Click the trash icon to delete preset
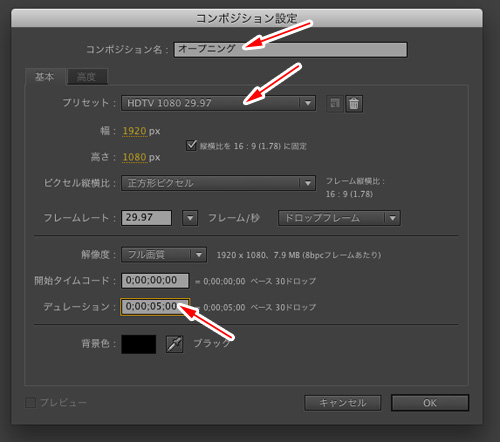 tap(354, 103)
